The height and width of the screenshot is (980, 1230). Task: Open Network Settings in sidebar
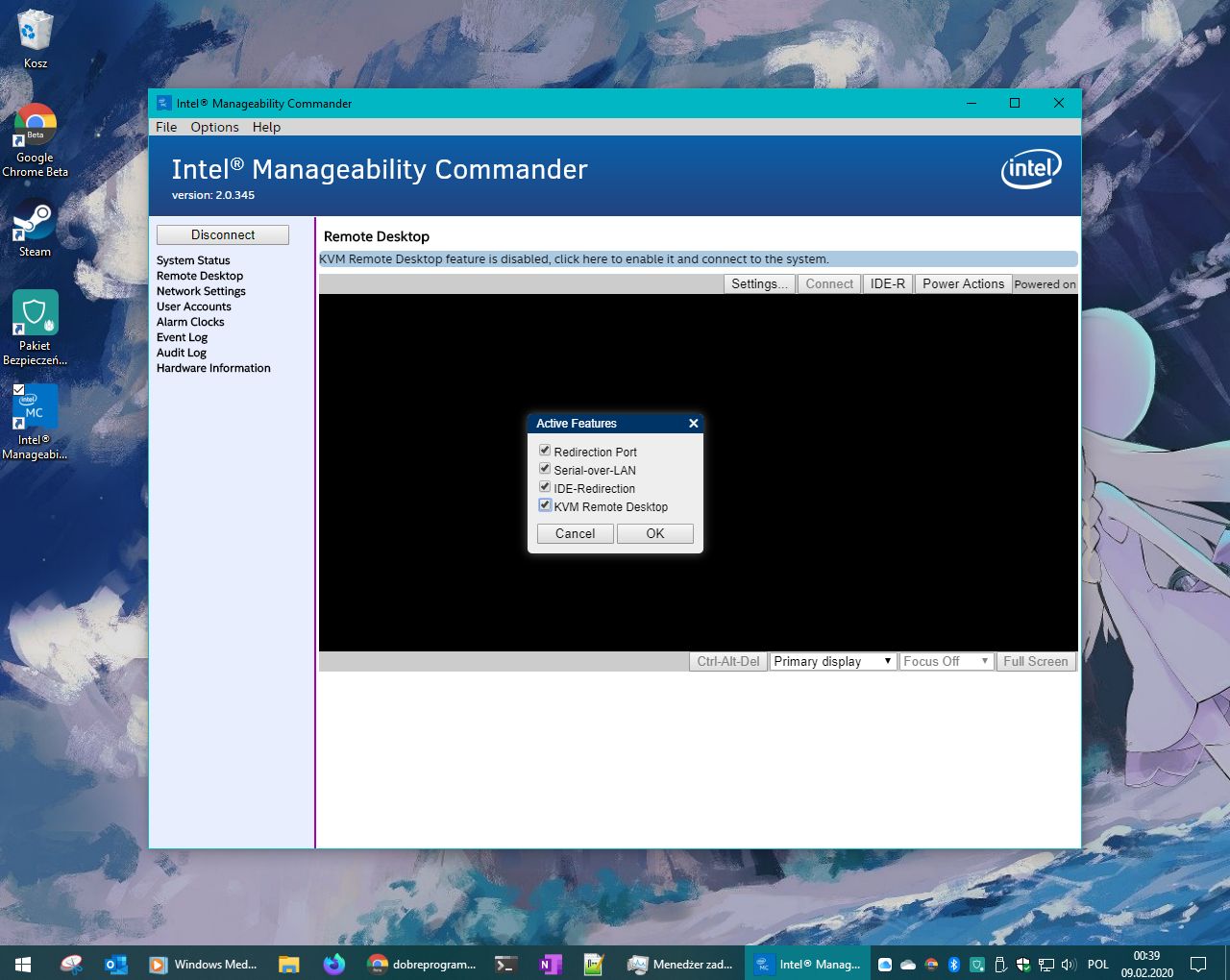pos(201,291)
